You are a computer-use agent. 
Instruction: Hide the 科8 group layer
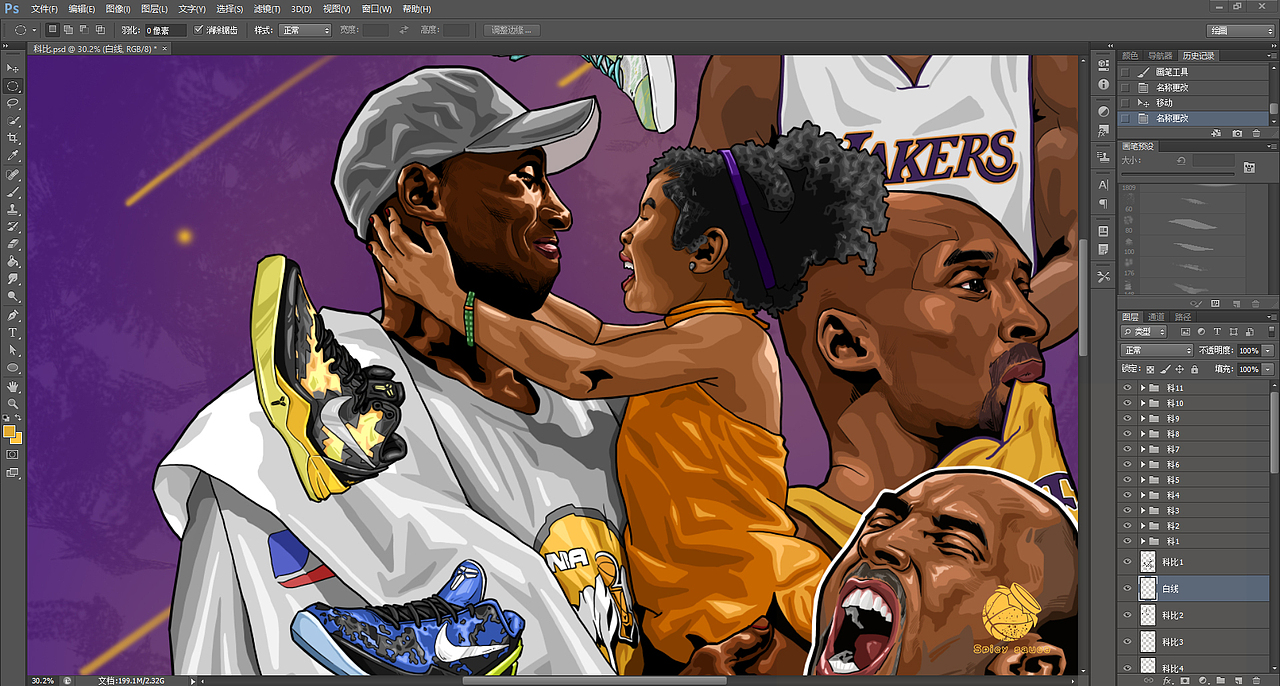tap(1127, 434)
